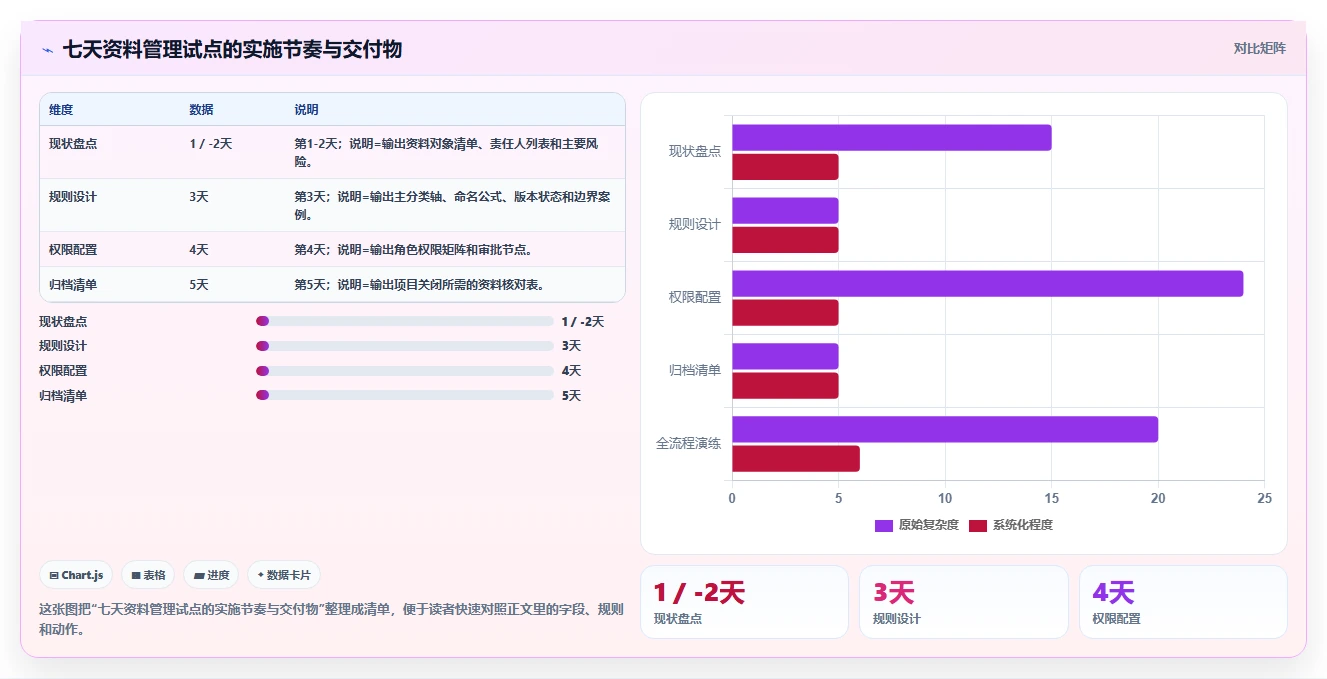This screenshot has height=679, width=1327.
Task: Click the 全流程演练 chart axis label
Action: click(x=688, y=443)
